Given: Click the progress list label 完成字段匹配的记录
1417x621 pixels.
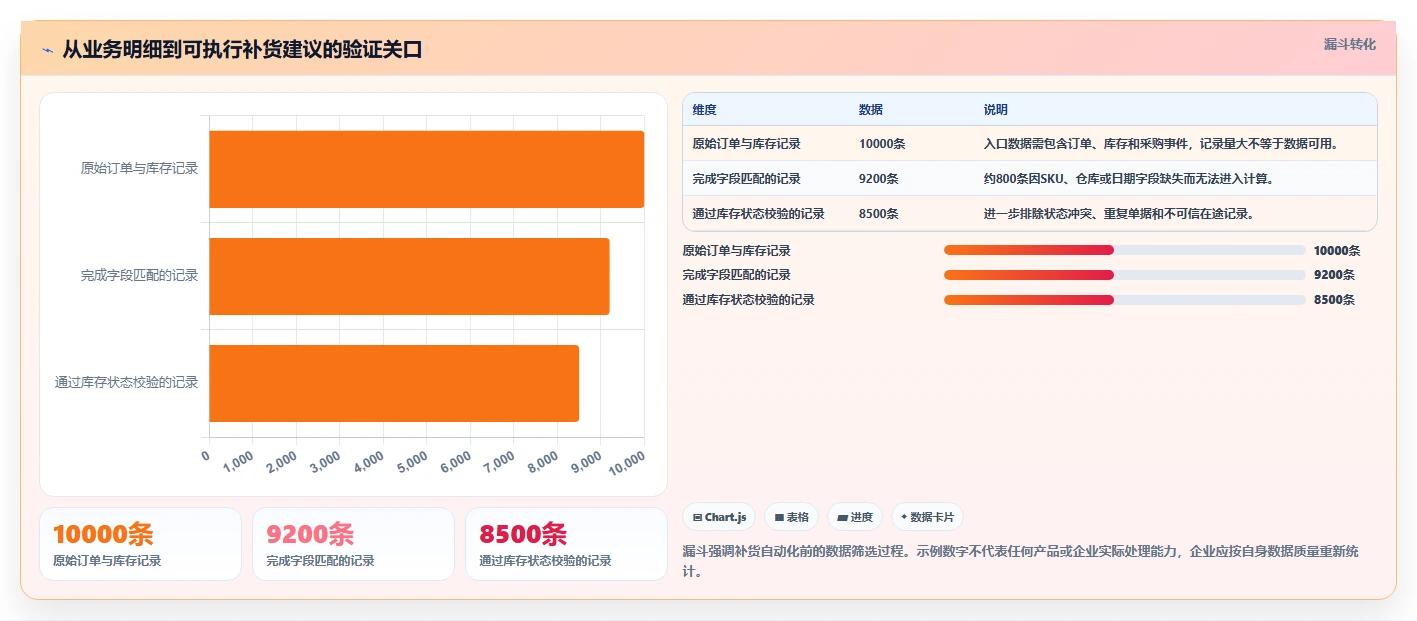Looking at the screenshot, I should coord(736,275).
